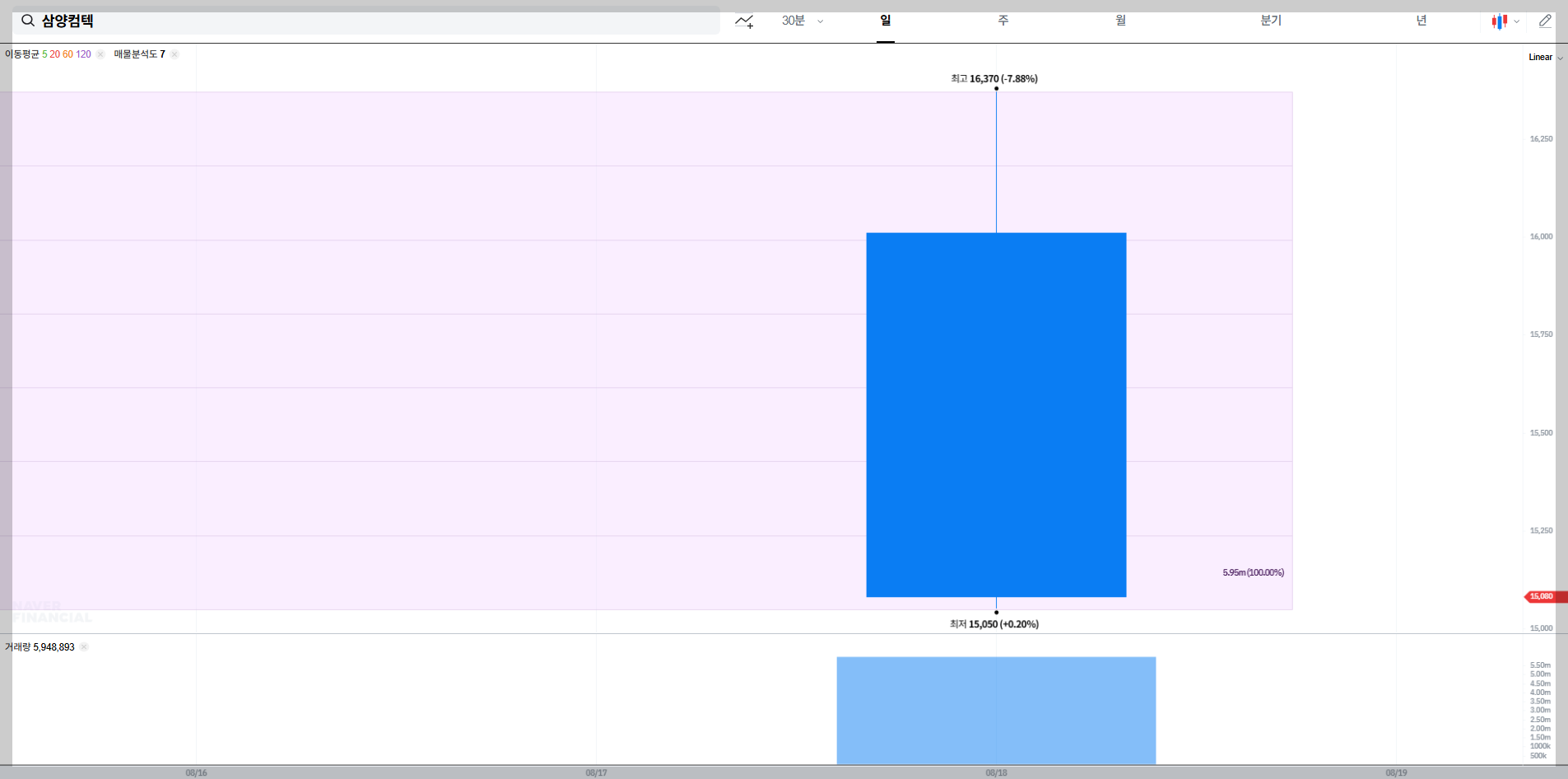Click the 08/19 date axis label
The image size is (1568, 779).
click(x=1396, y=773)
